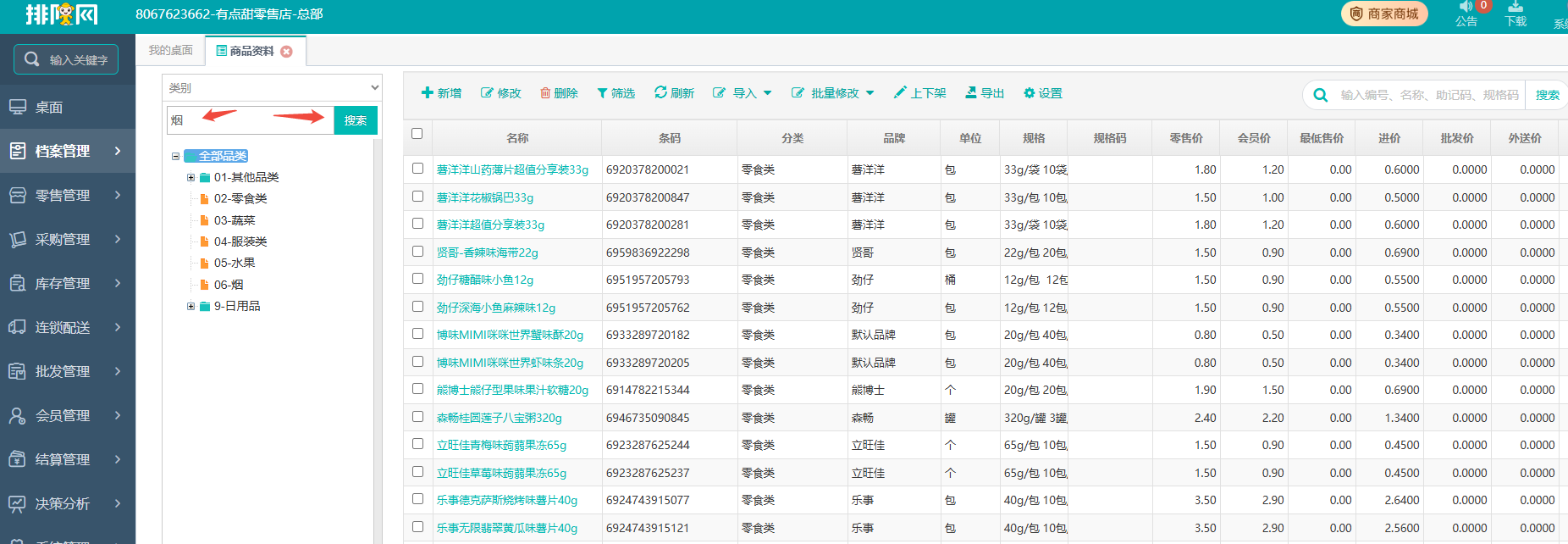Open 桌面 in the sidebar menu
The width and height of the screenshot is (1568, 544).
pyautogui.click(x=68, y=108)
